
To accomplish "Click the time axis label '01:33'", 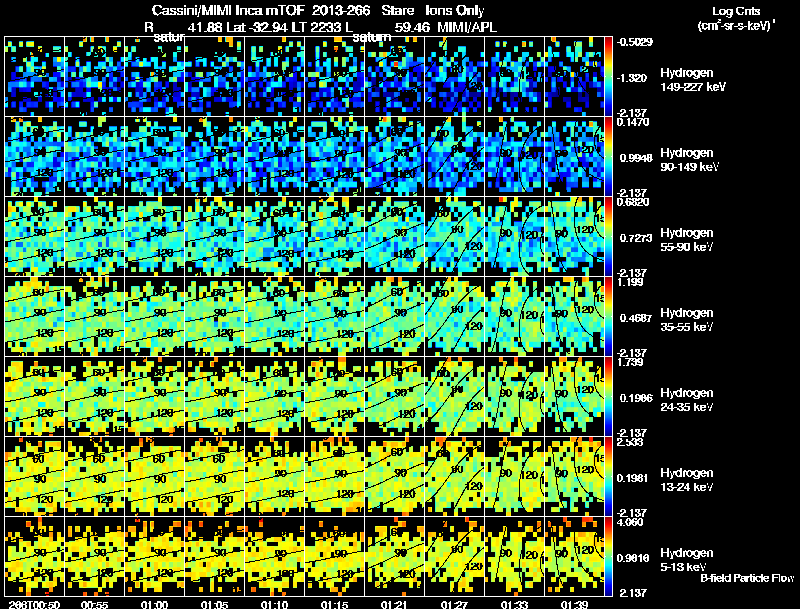I will tap(514, 604).
